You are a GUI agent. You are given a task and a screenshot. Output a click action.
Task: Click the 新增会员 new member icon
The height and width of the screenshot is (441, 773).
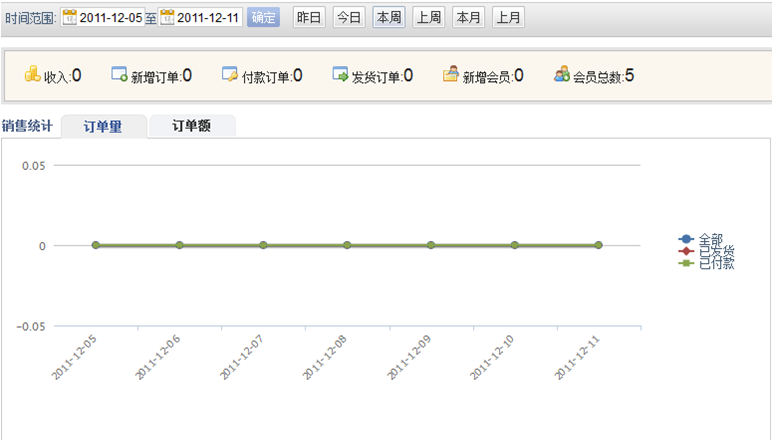451,75
